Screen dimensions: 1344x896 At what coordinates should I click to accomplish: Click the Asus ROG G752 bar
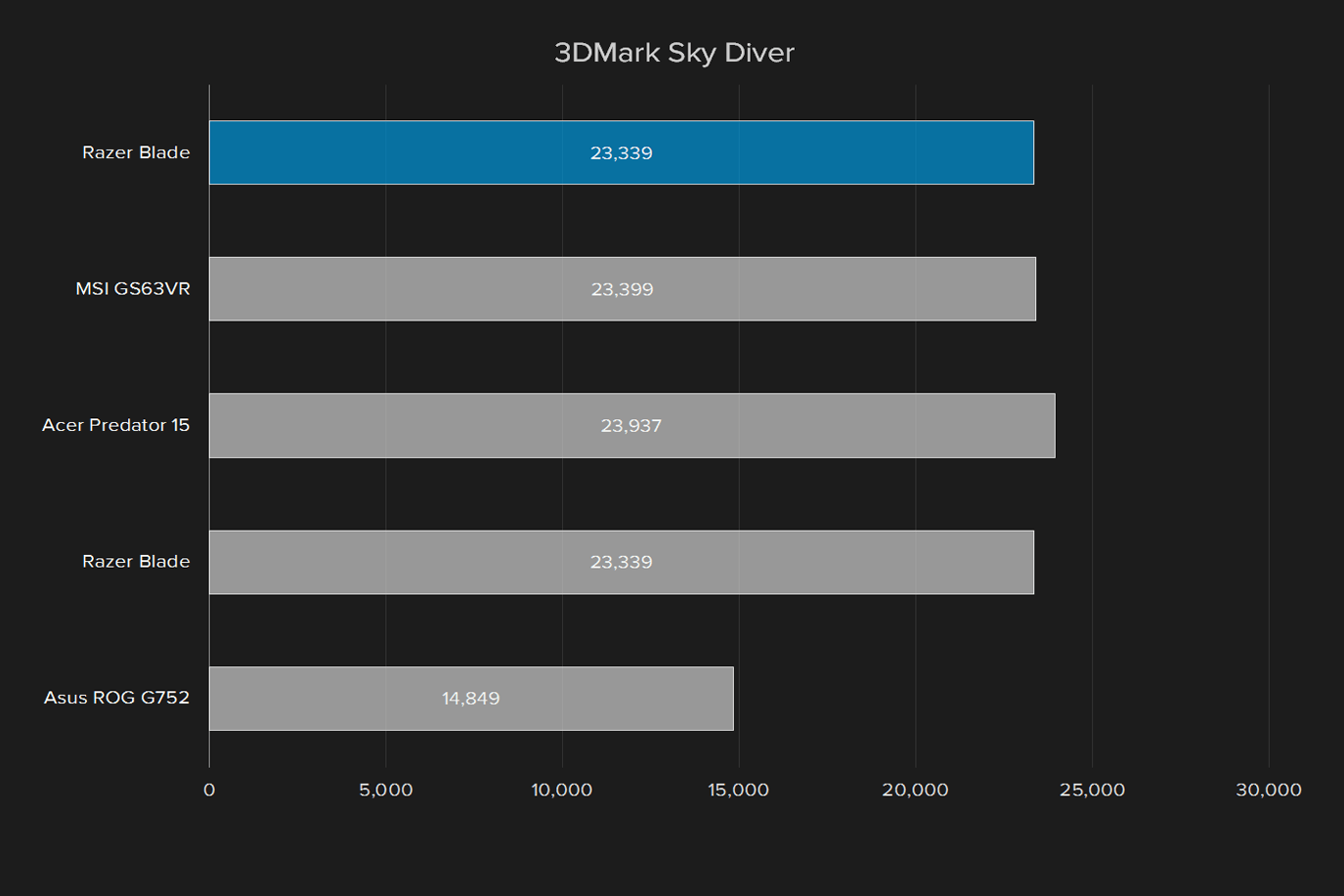[471, 699]
